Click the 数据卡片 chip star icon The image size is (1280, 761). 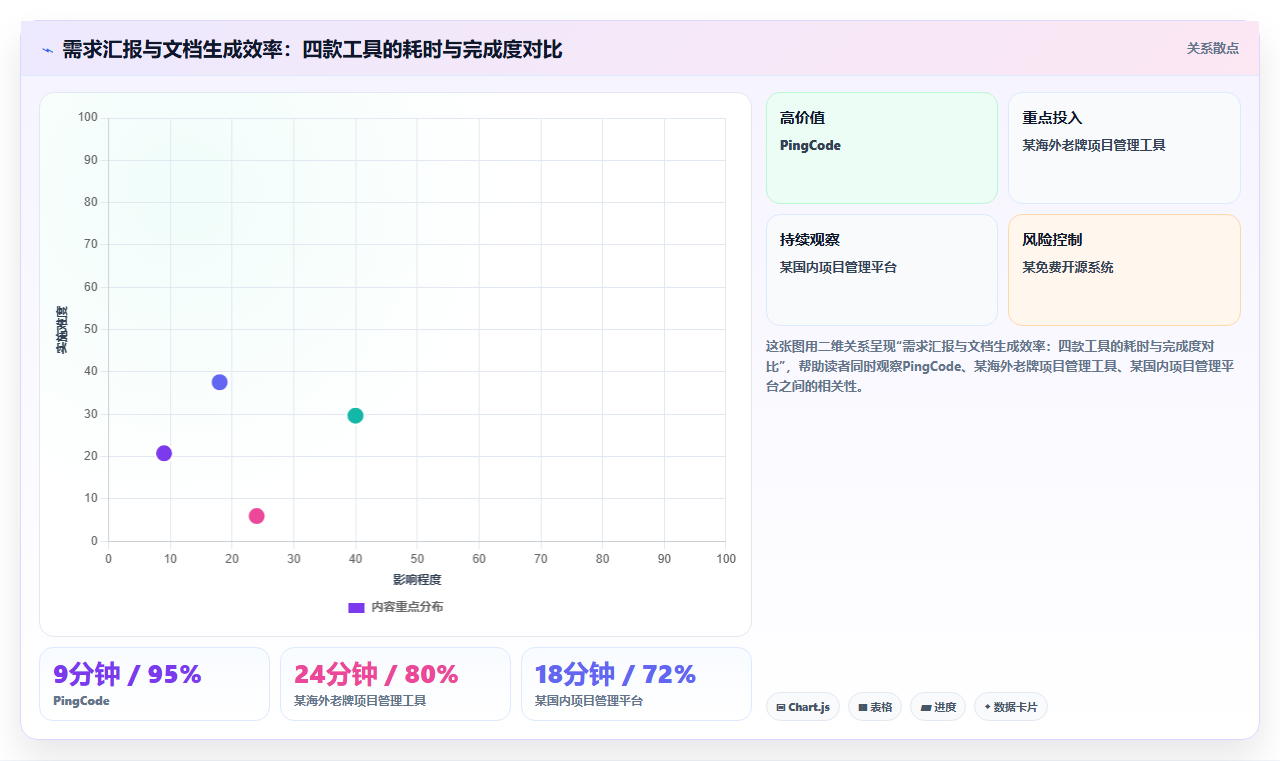coord(988,707)
